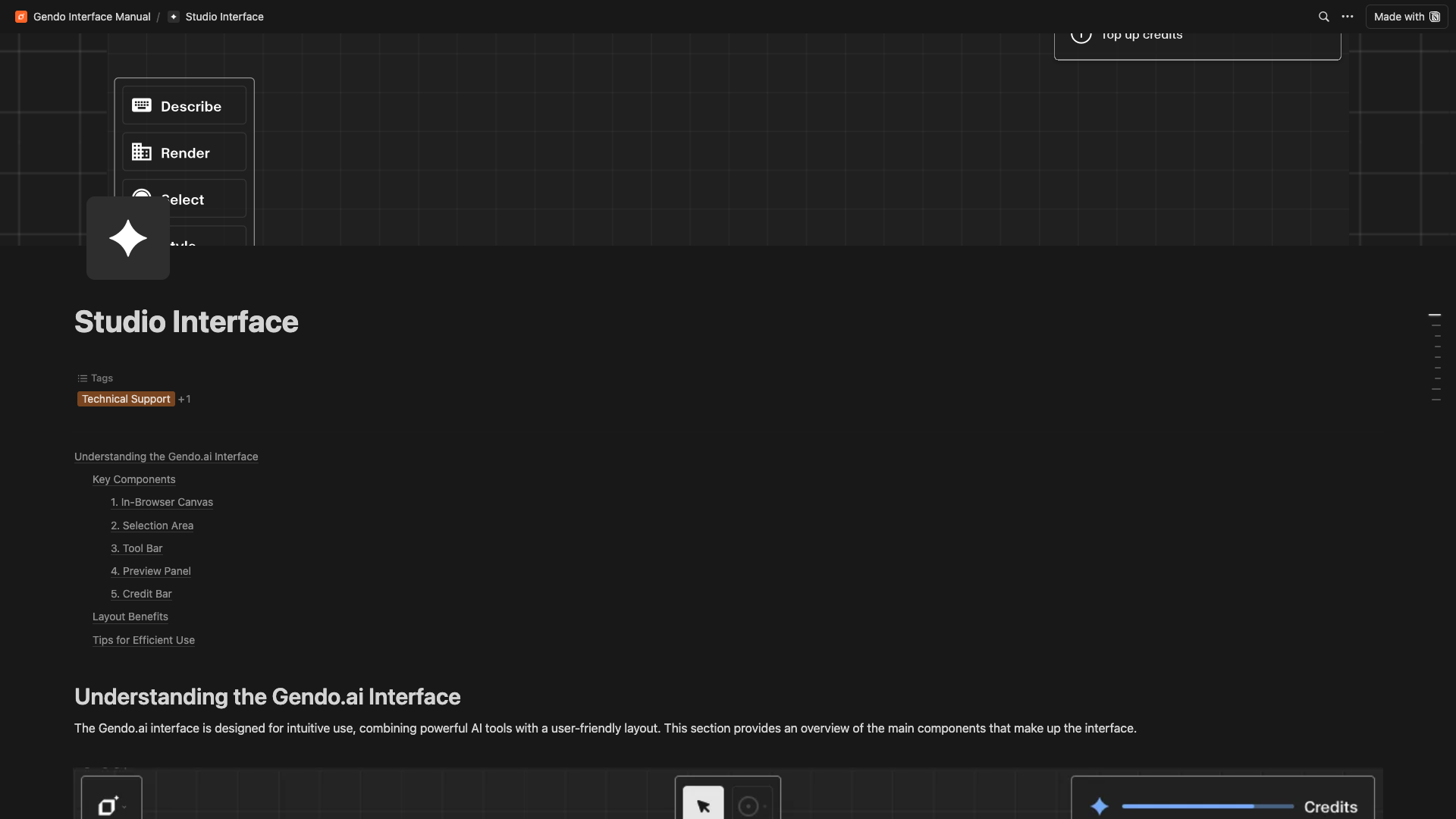This screenshot has width=1456, height=819.
Task: Open the 3. Tool Bar link
Action: [x=136, y=548]
